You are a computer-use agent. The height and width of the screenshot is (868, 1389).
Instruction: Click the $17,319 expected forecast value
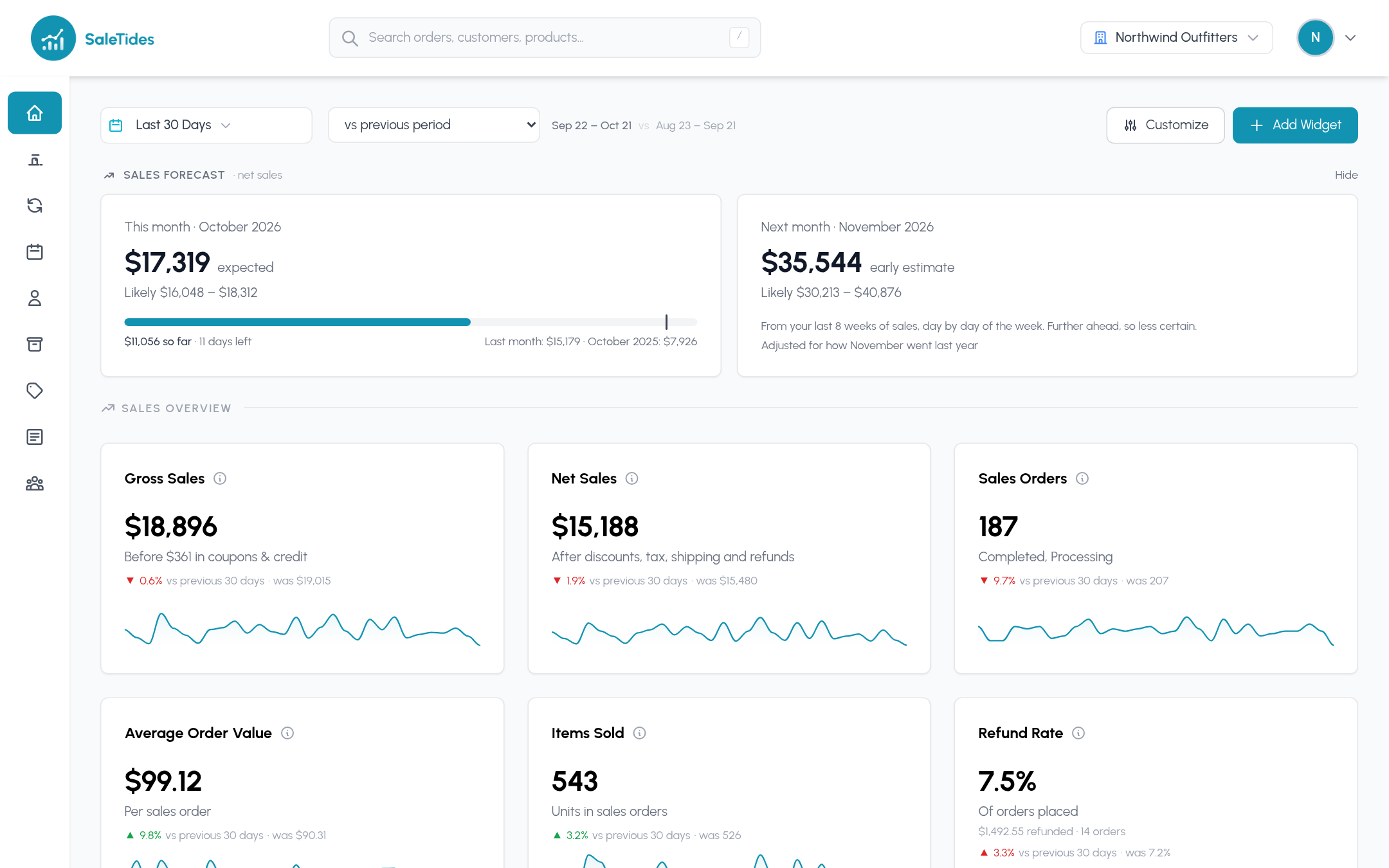167,262
